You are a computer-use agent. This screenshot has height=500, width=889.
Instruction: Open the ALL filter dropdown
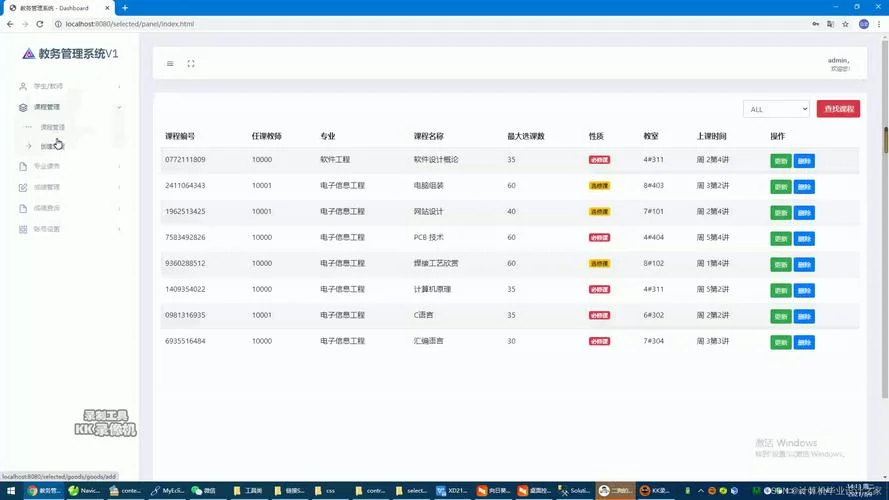pos(776,109)
